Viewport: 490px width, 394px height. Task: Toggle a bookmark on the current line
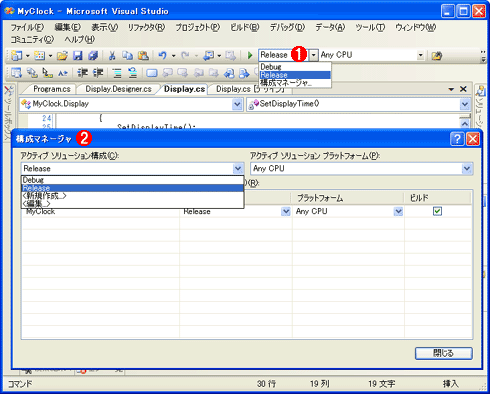(152, 73)
